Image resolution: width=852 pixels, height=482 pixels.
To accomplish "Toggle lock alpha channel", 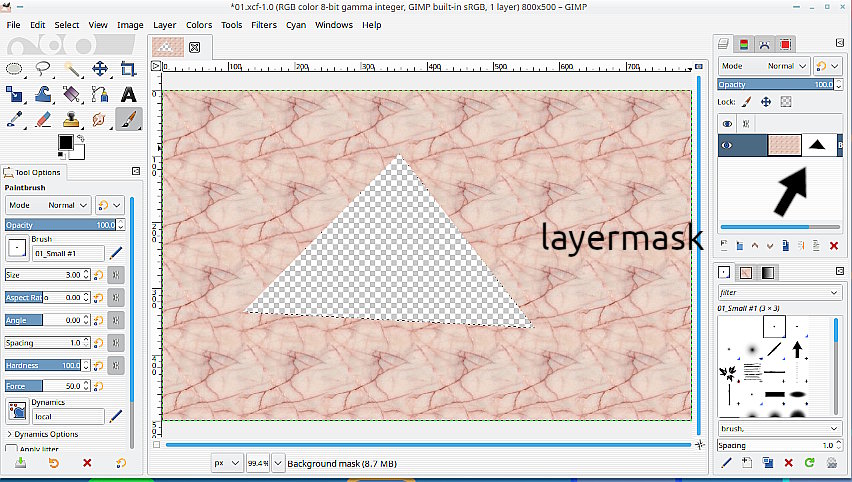I will (786, 102).
